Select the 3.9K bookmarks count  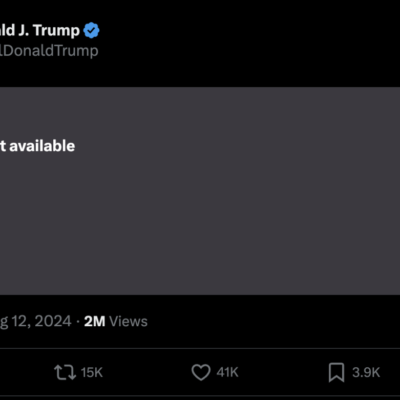tap(366, 372)
